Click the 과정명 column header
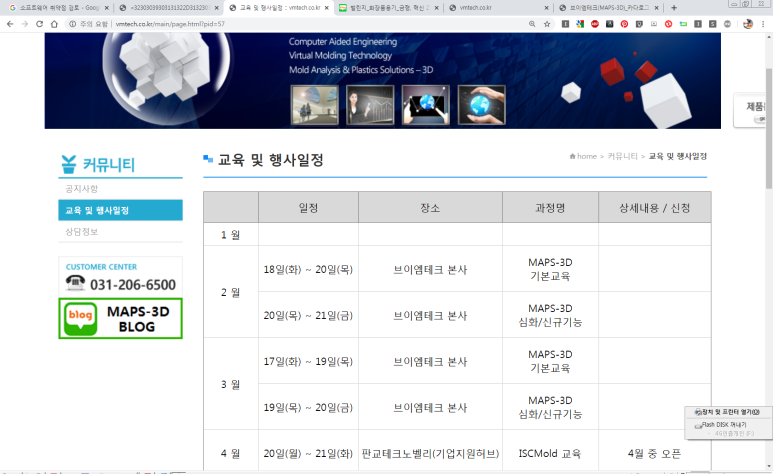 [x=550, y=208]
